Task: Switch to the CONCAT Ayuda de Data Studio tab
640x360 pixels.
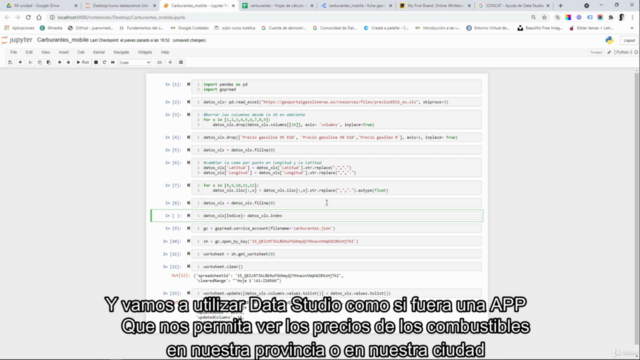Action: (x=513, y=6)
